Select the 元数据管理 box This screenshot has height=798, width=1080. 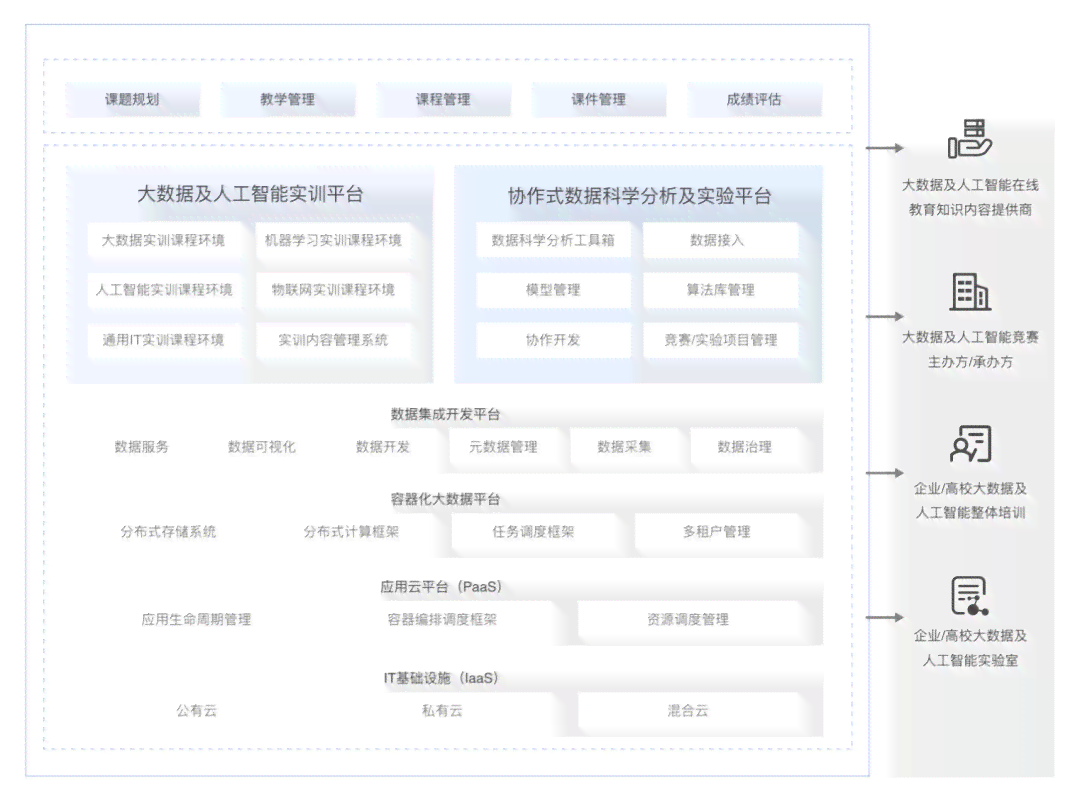click(x=503, y=447)
